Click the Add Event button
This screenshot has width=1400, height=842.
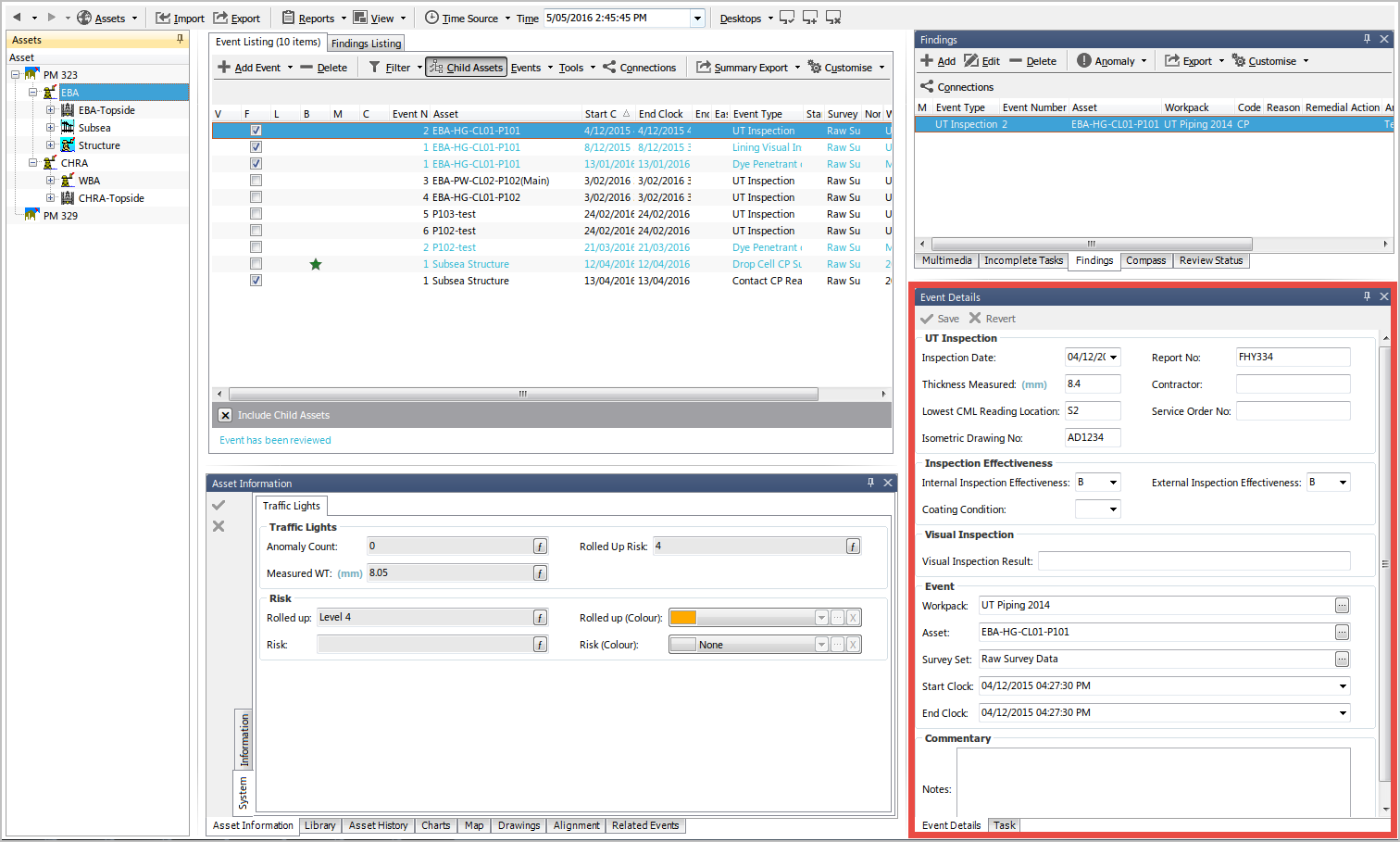[249, 68]
